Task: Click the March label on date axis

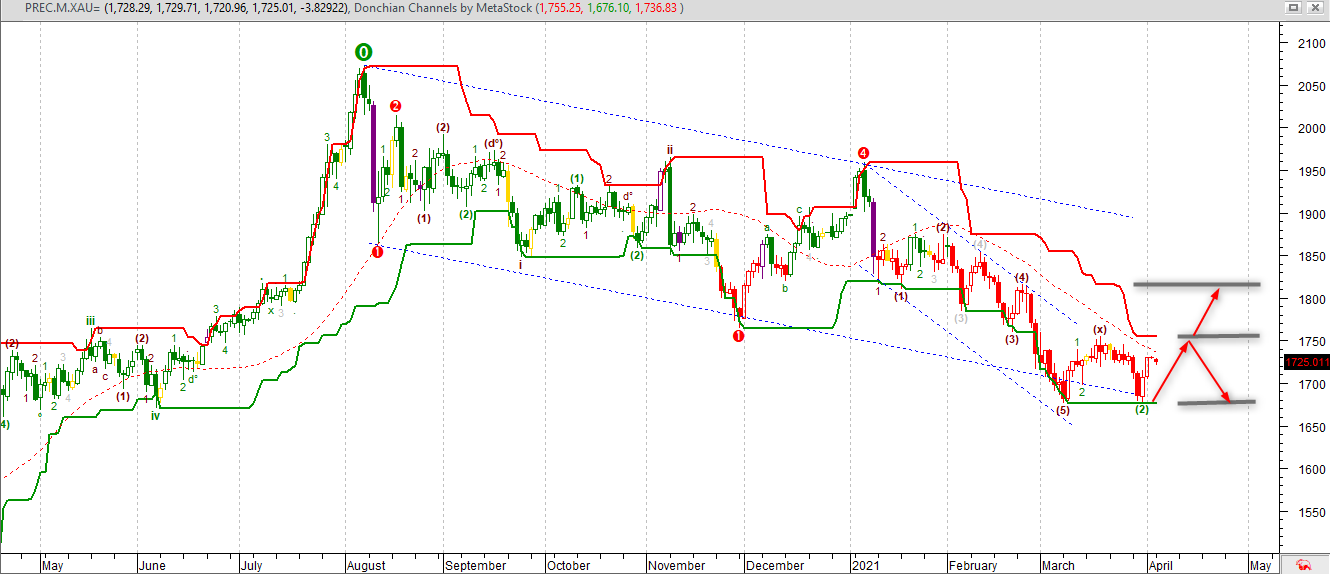Action: coord(1058,566)
